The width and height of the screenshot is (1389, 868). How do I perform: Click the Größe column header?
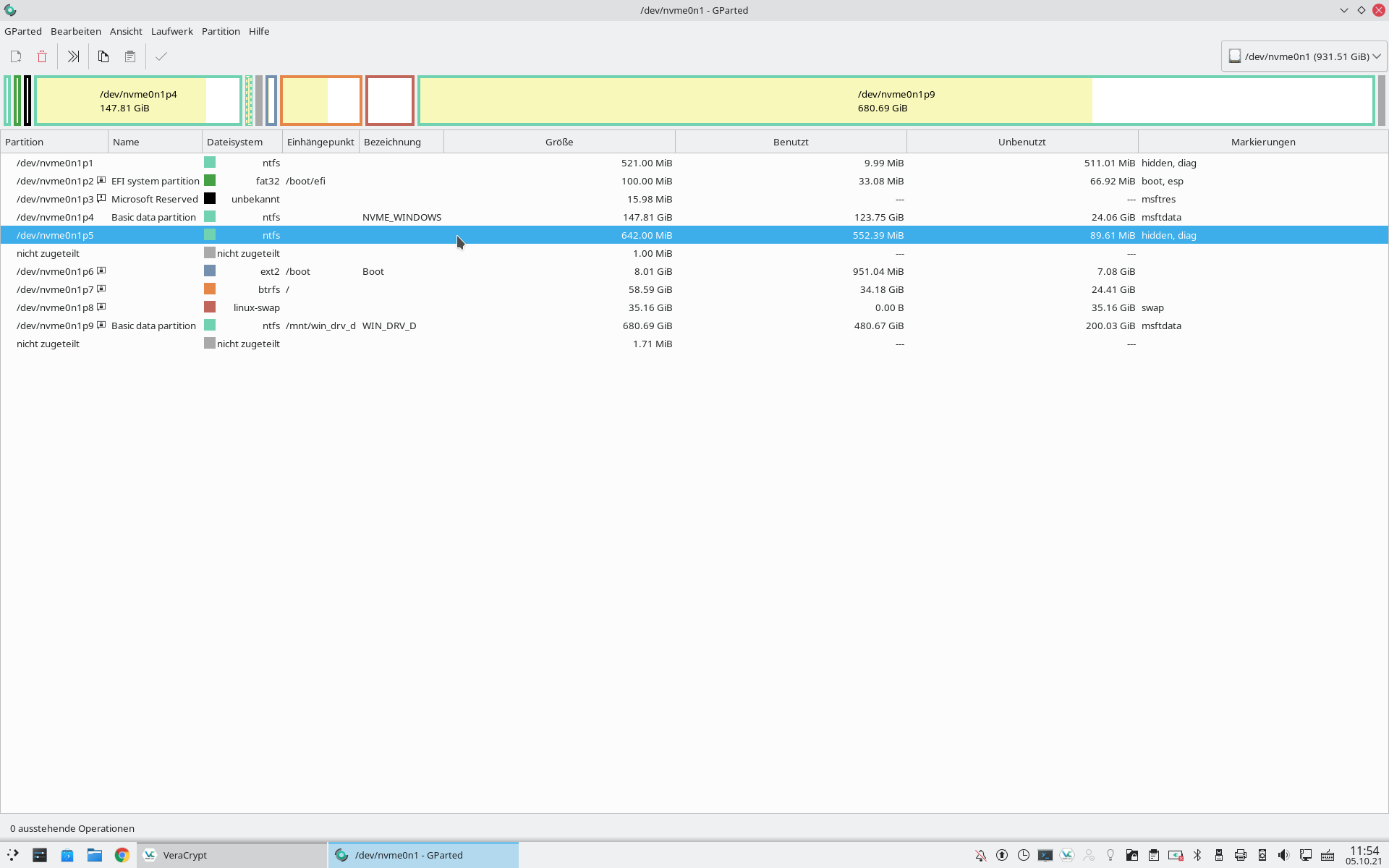tap(558, 142)
